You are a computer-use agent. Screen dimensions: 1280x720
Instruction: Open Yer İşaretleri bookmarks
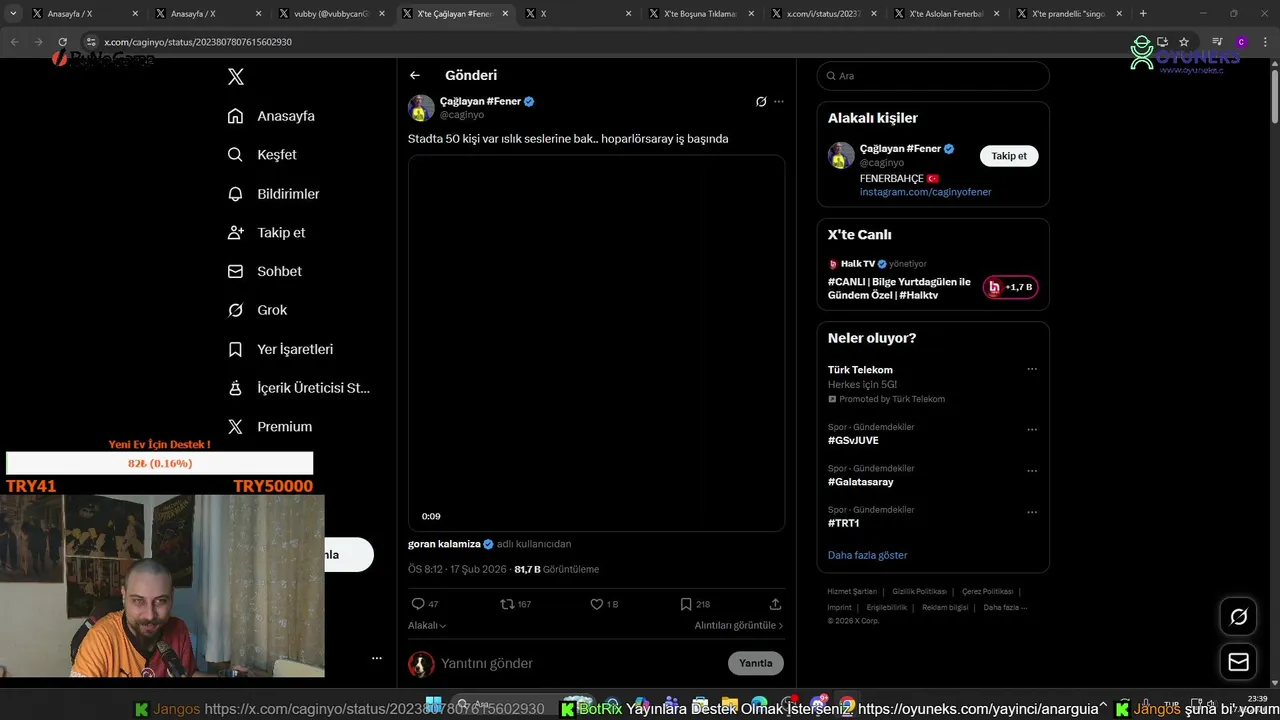click(x=280, y=349)
